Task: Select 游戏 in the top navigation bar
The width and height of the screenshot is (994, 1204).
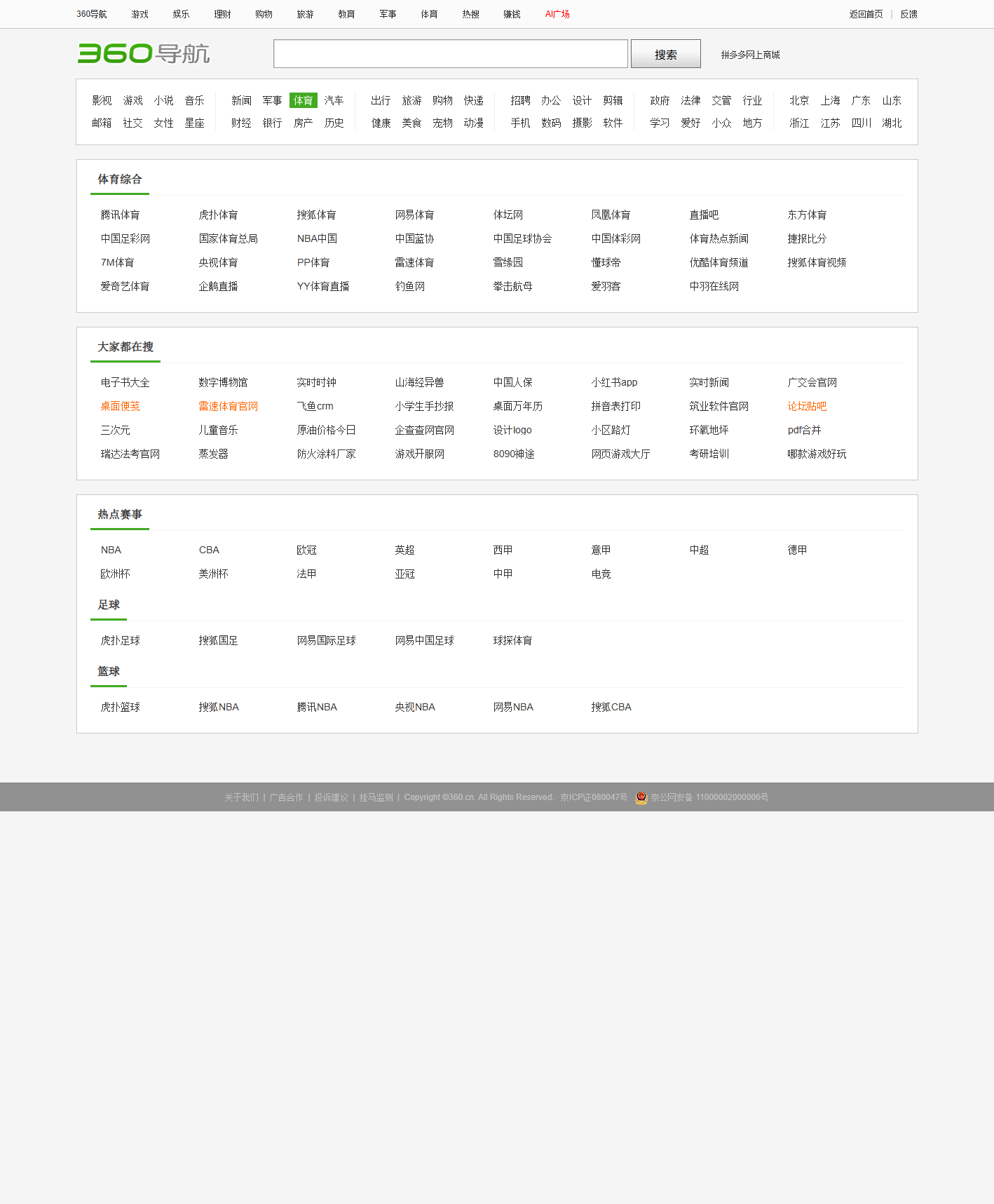Action: pos(139,14)
